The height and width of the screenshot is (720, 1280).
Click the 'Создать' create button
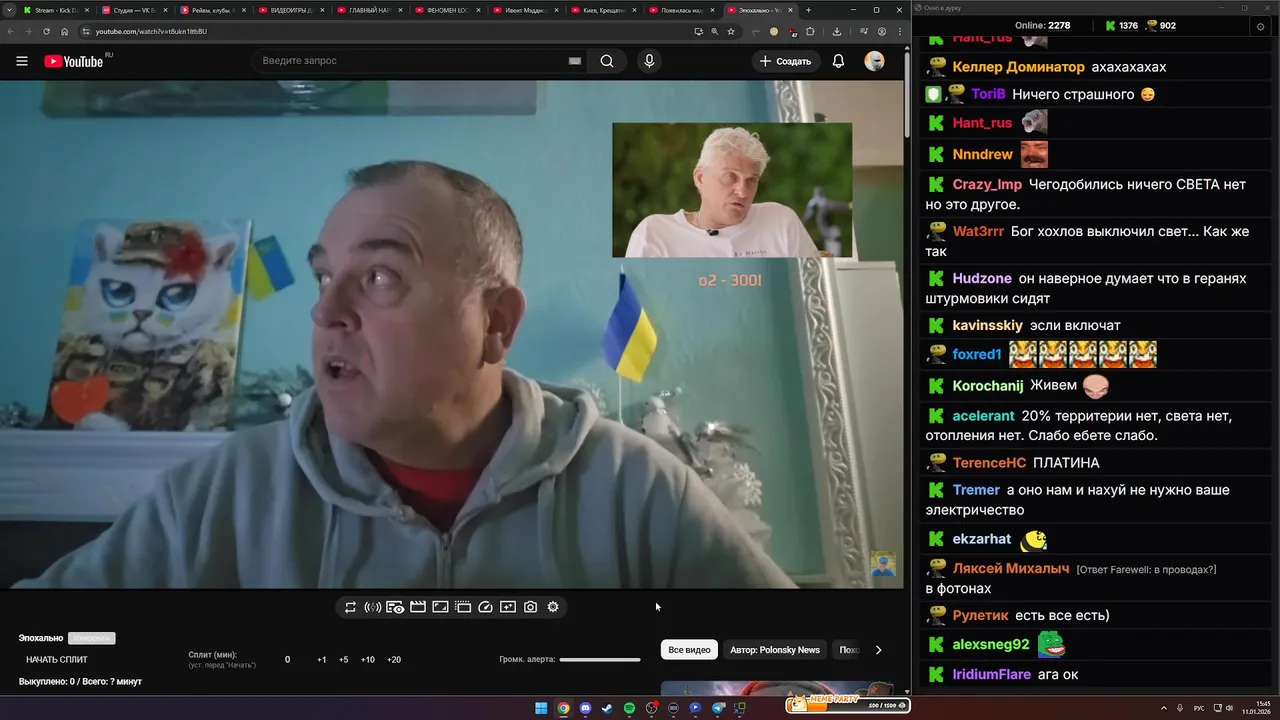786,61
